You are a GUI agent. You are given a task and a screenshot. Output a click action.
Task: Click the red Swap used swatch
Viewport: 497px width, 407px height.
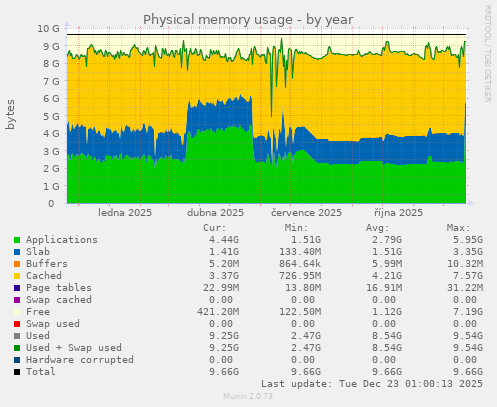(17, 324)
